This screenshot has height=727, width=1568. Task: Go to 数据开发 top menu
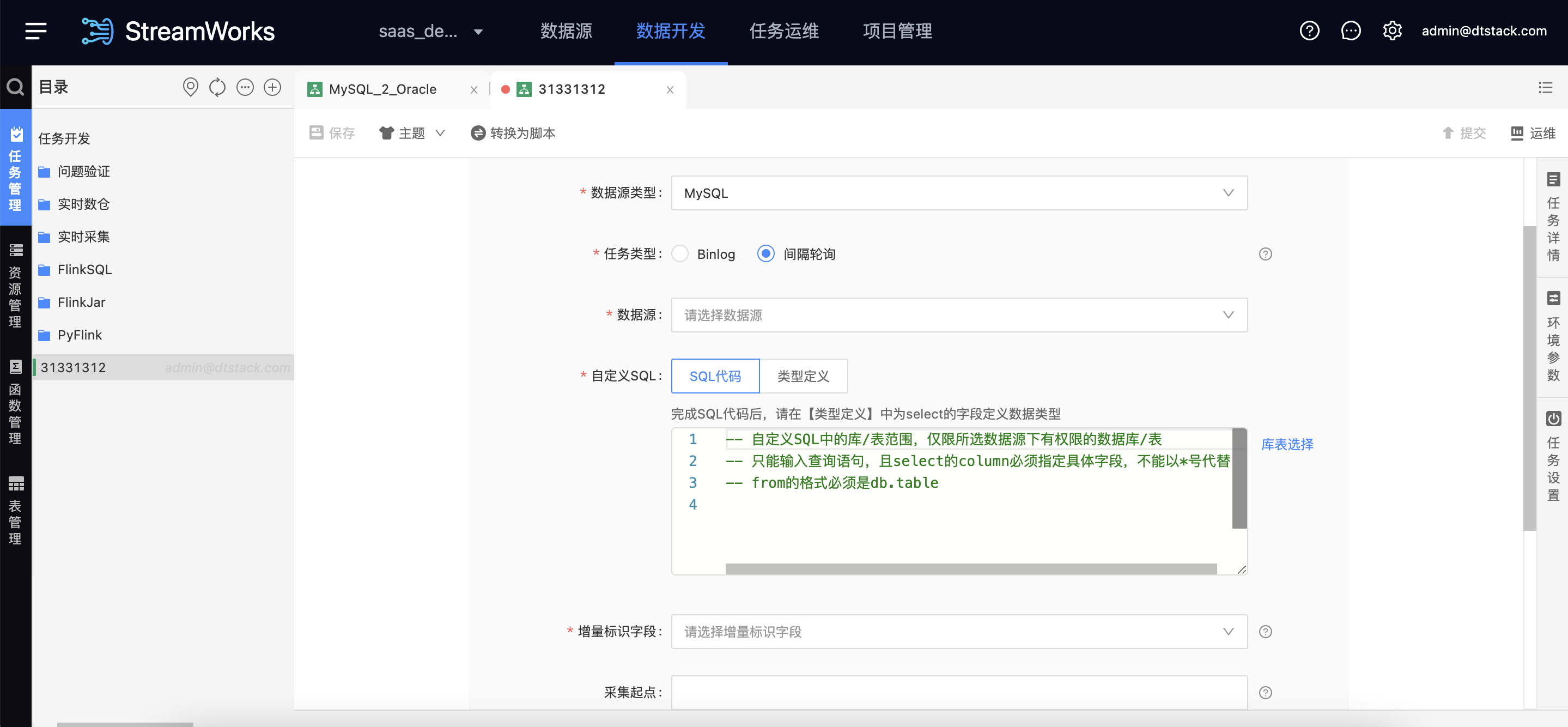671,31
